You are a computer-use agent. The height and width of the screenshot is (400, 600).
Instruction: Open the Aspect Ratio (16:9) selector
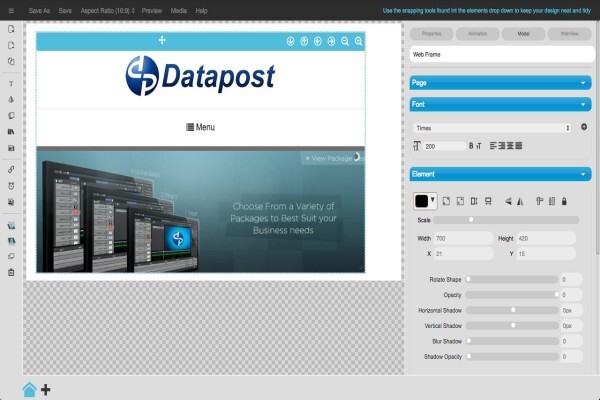pyautogui.click(x=108, y=11)
